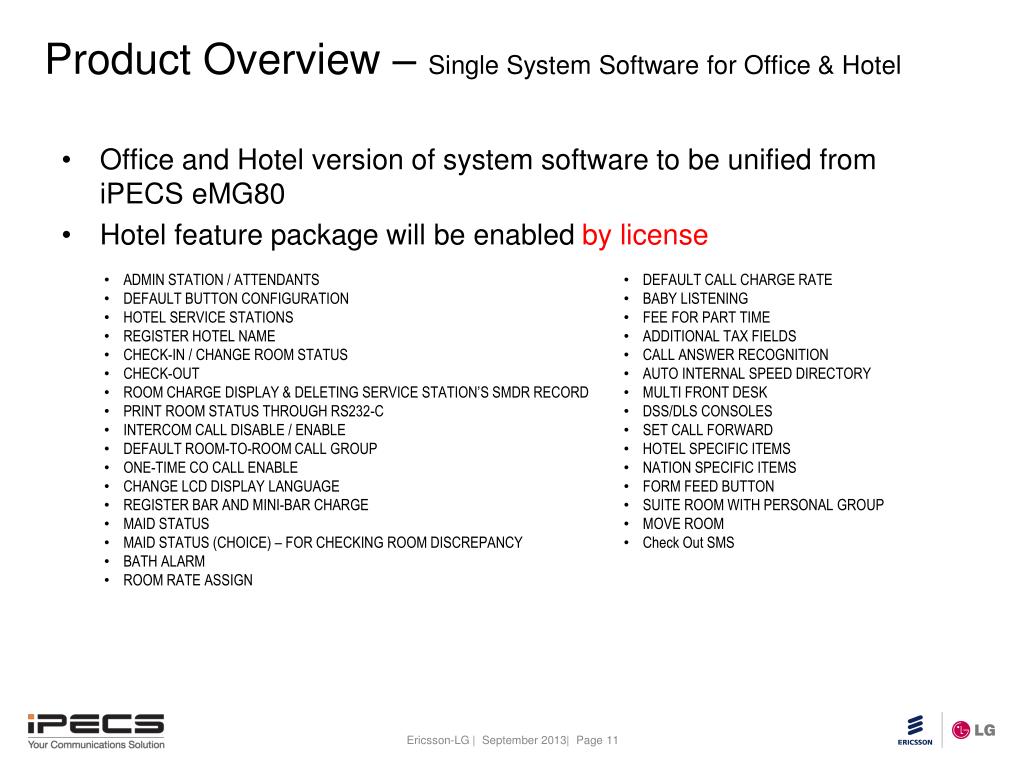This screenshot has height=768, width=1024.
Task: Click 'REGISTER HOTEL NAME' entry
Action: pos(199,336)
